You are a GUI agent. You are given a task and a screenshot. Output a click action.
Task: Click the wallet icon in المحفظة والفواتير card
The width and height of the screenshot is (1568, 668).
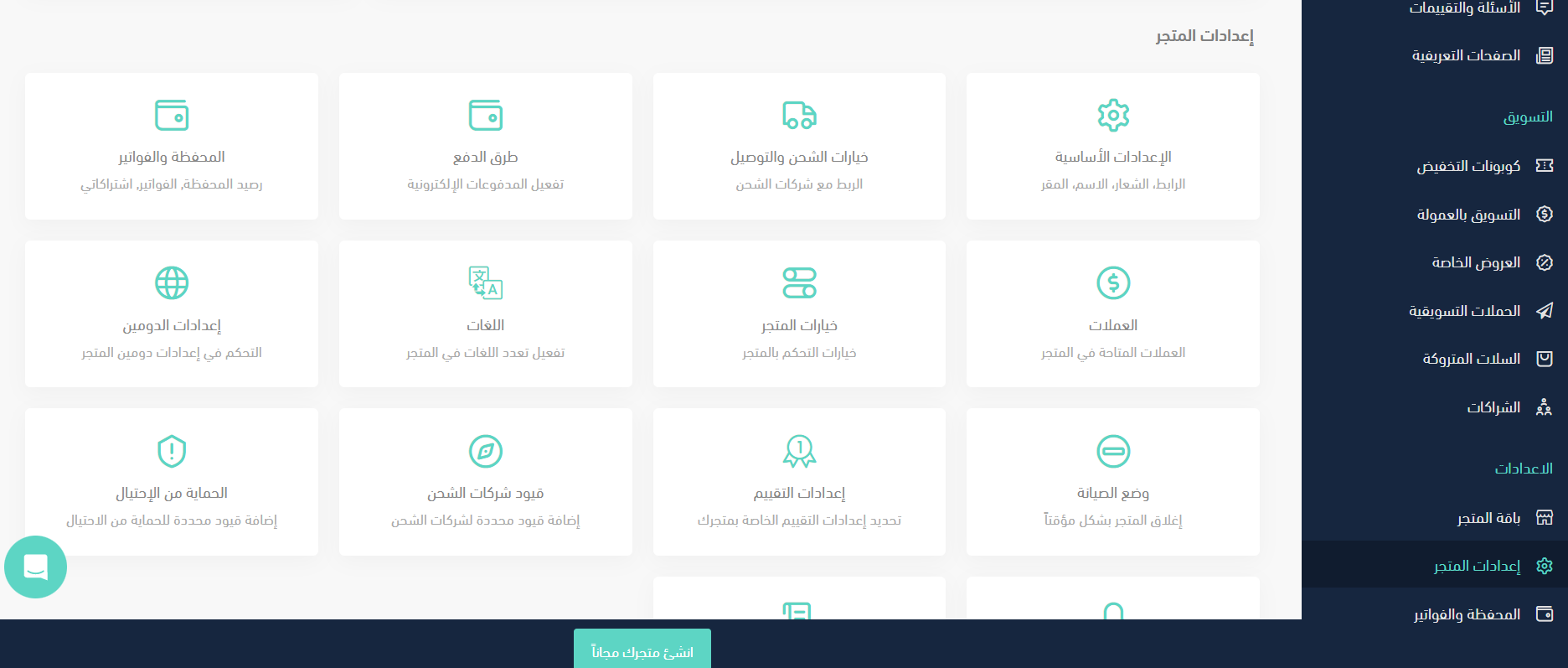(x=172, y=115)
